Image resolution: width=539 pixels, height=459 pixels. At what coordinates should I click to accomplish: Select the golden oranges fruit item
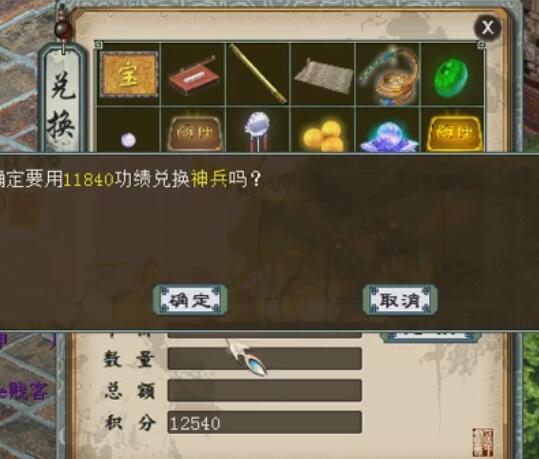322,136
